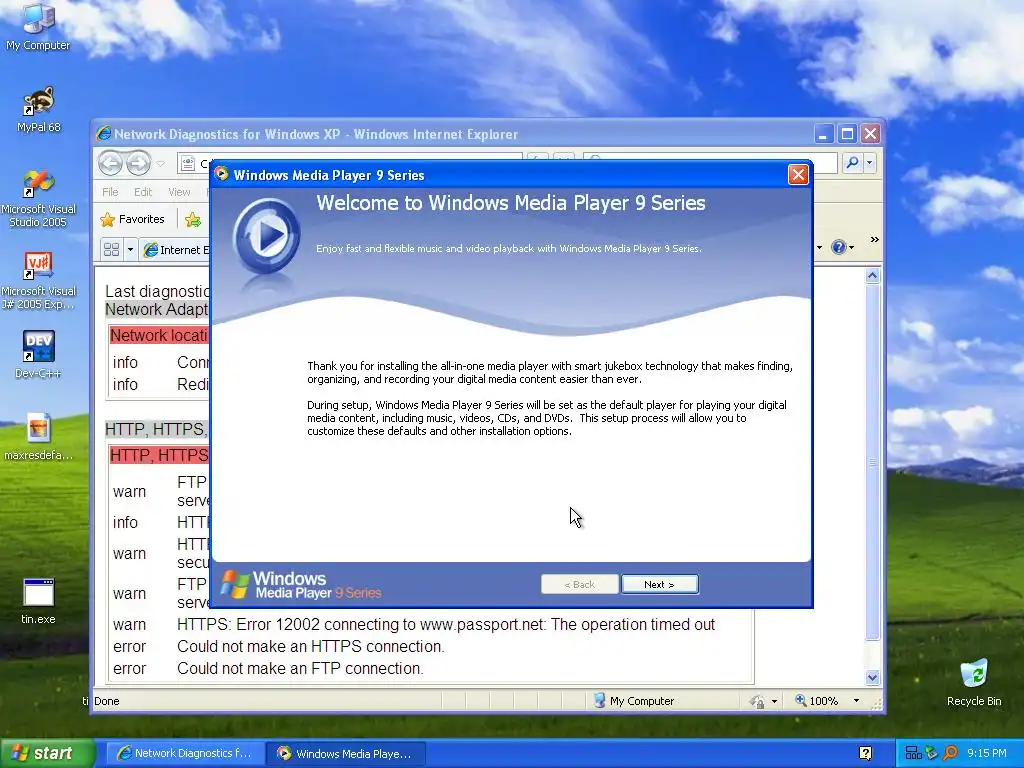Open the Favorites center in Internet Explorer
1024x768 pixels.
[x=133, y=219]
